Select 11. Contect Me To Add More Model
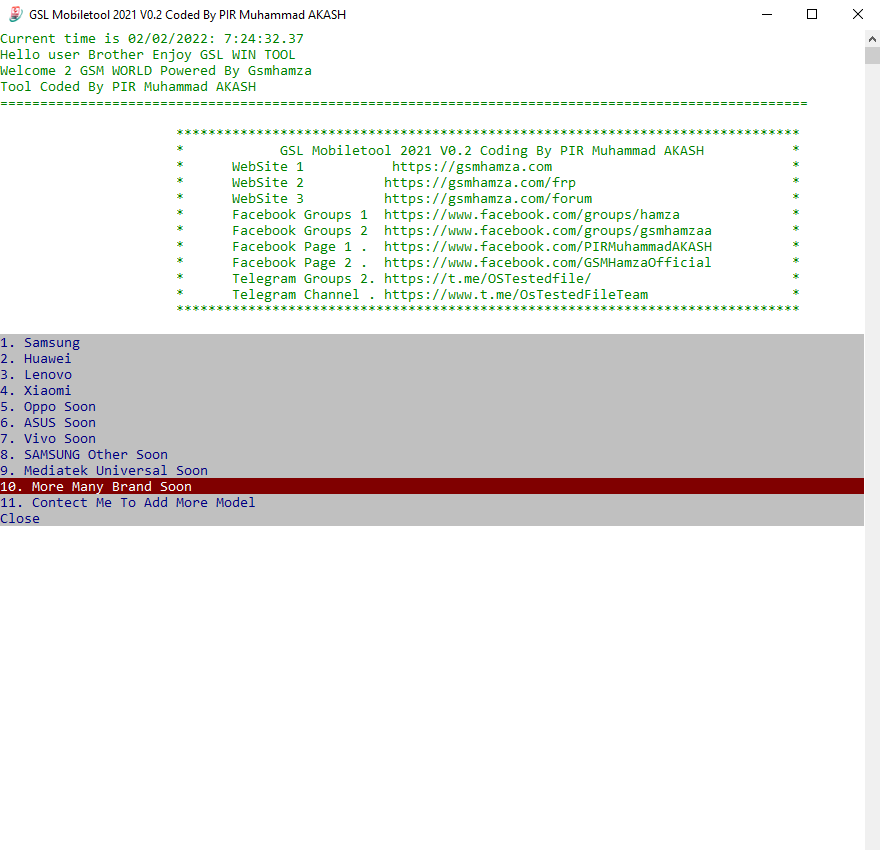This screenshot has width=880, height=850. [432, 502]
